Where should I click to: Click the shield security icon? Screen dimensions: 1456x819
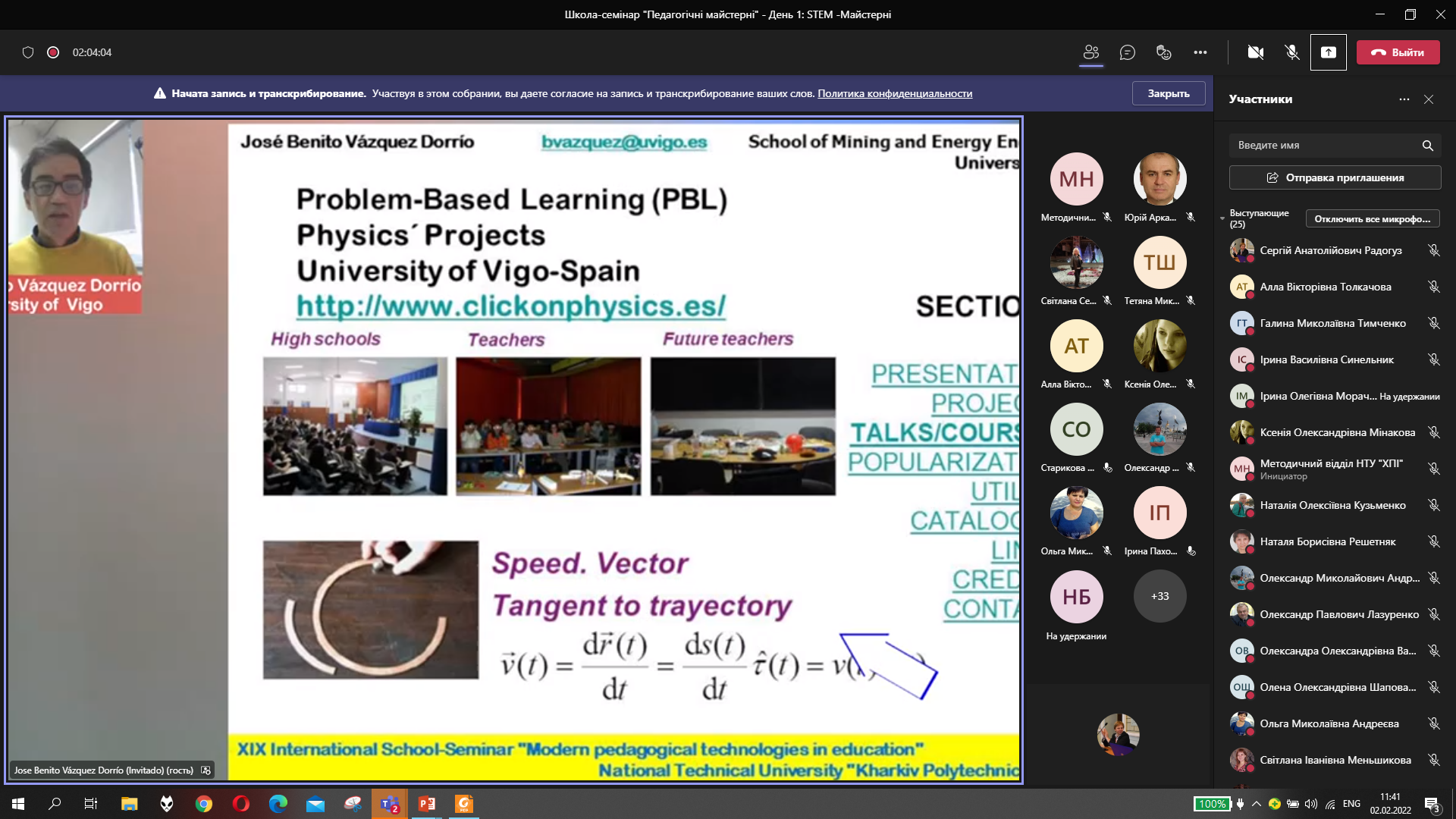(28, 52)
